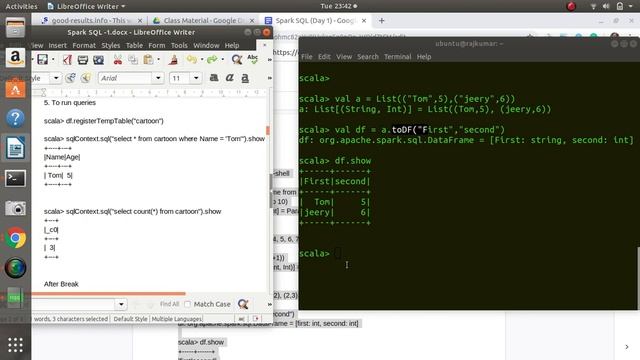Apply italic formatting in Writer
This screenshot has height=360, width=640.
pos(229,78)
